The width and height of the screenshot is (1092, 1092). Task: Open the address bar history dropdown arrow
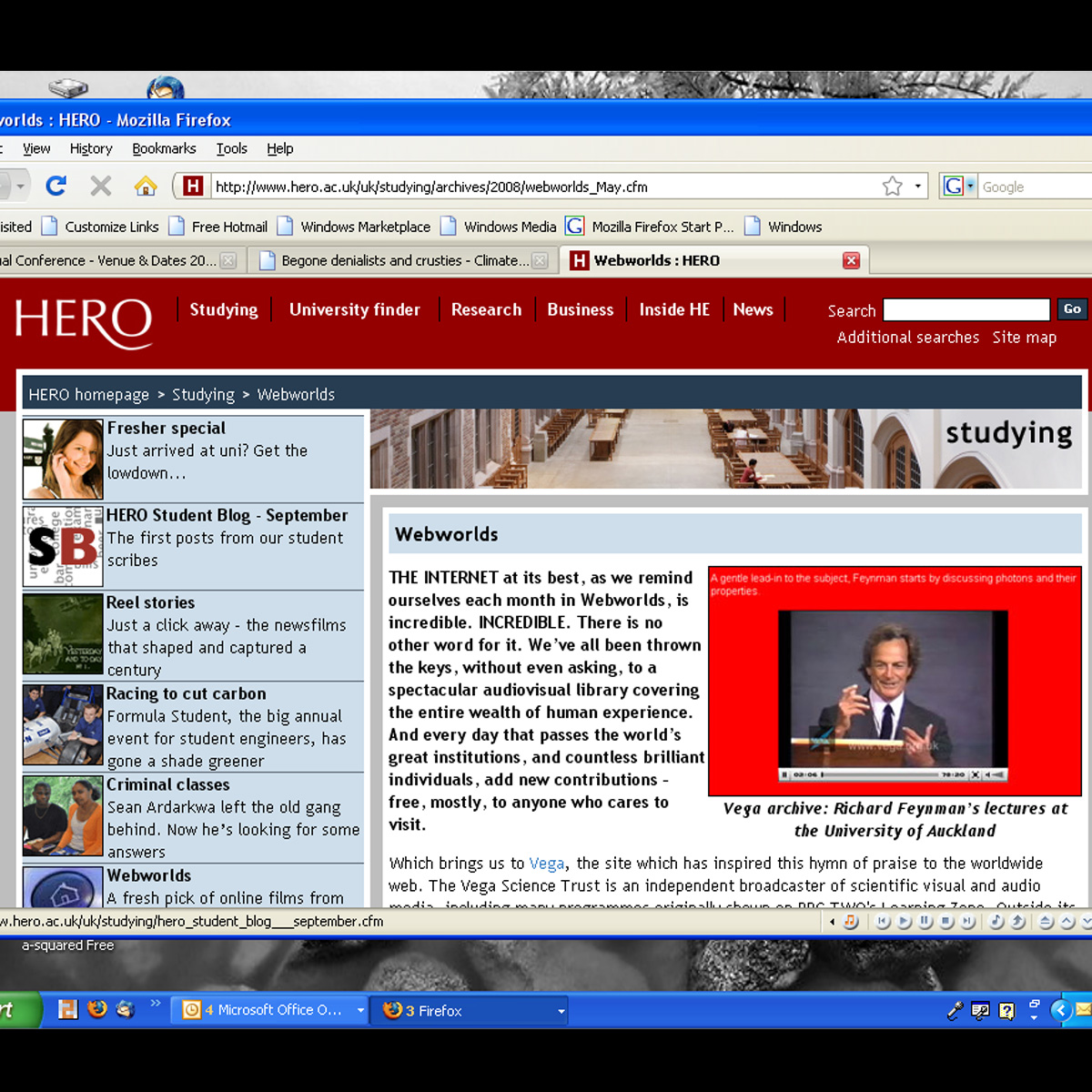click(917, 187)
